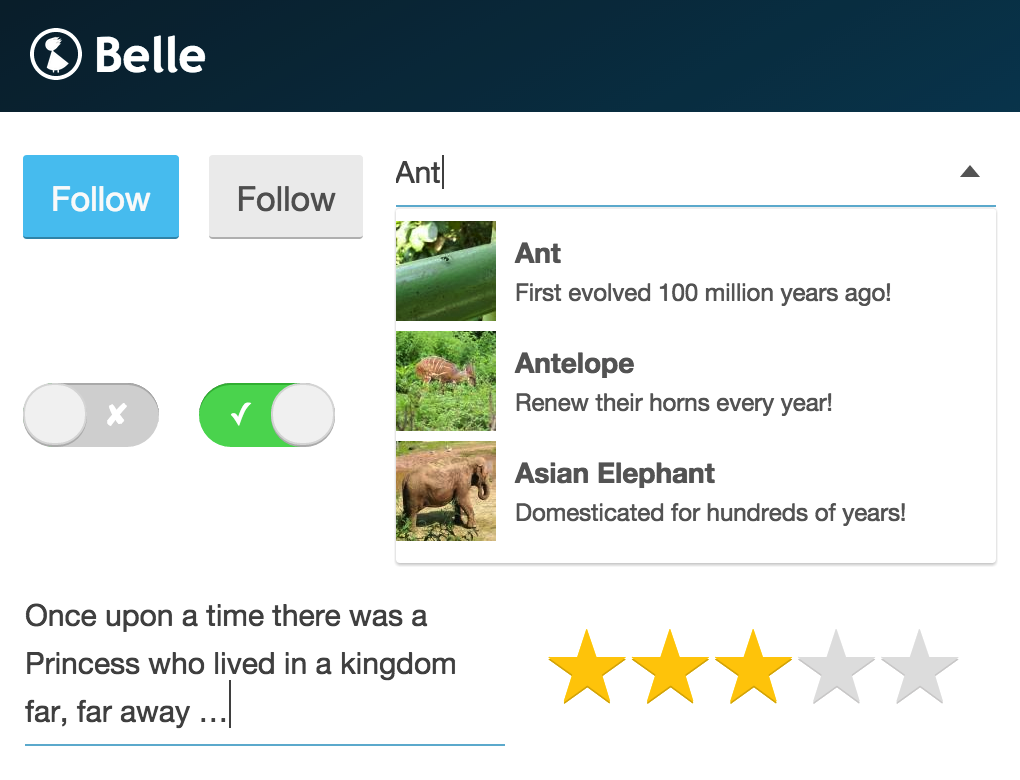
Task: Click the Asian Elephant thumbnail image
Action: (x=445, y=490)
